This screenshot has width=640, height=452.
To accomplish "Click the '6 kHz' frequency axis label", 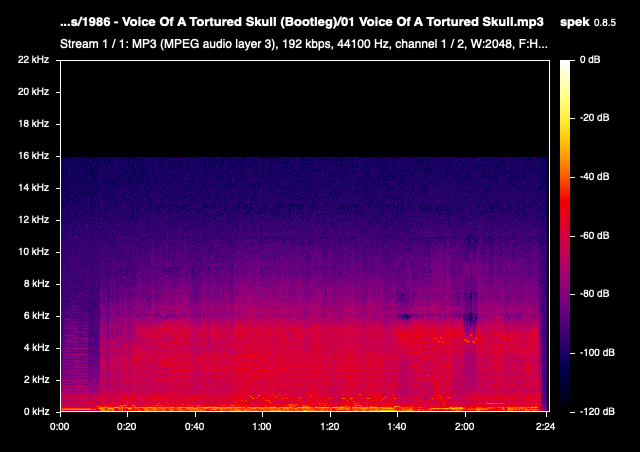I will pos(36,316).
